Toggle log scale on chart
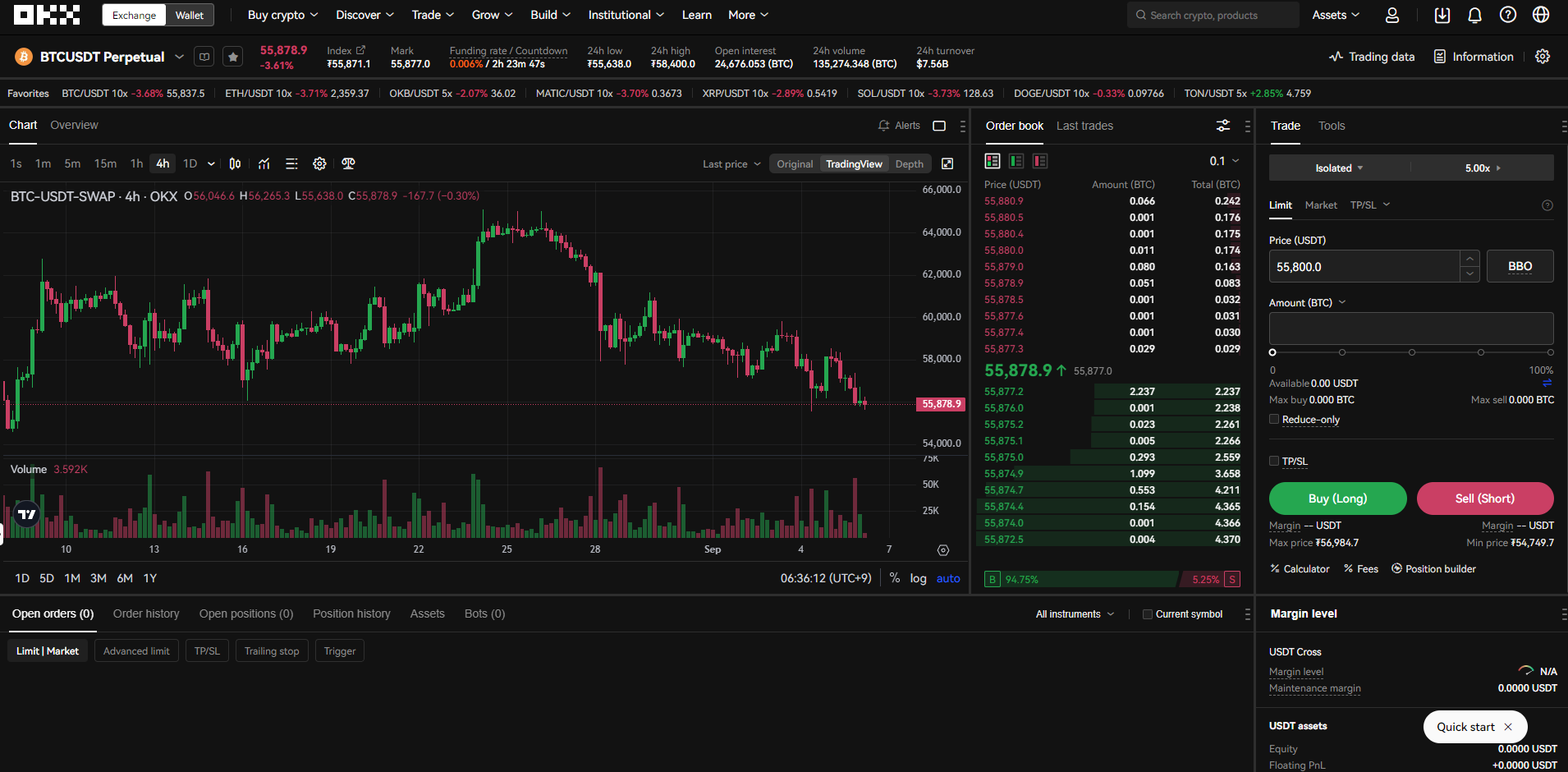Screen dimensions: 1568x772 (x=918, y=578)
